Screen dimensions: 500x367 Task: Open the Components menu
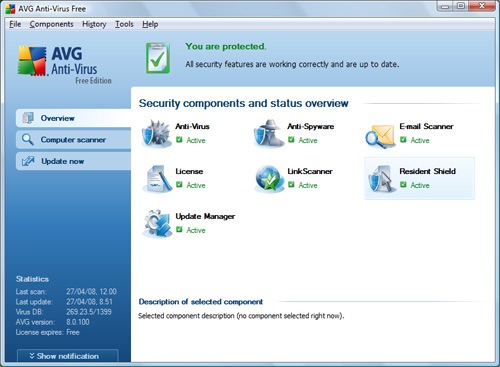pyautogui.click(x=51, y=24)
